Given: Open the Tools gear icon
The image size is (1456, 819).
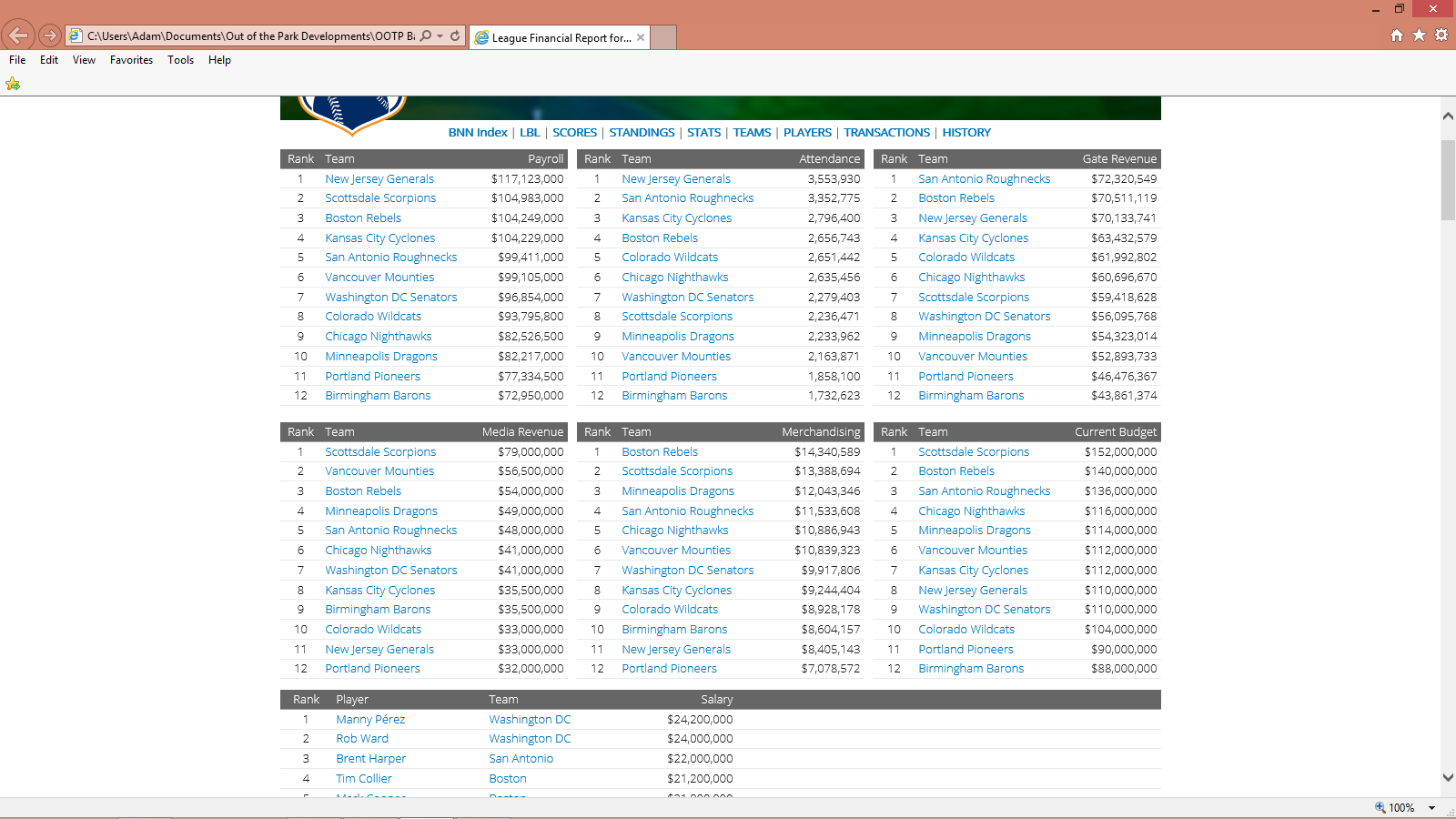Looking at the screenshot, I should point(1441,35).
